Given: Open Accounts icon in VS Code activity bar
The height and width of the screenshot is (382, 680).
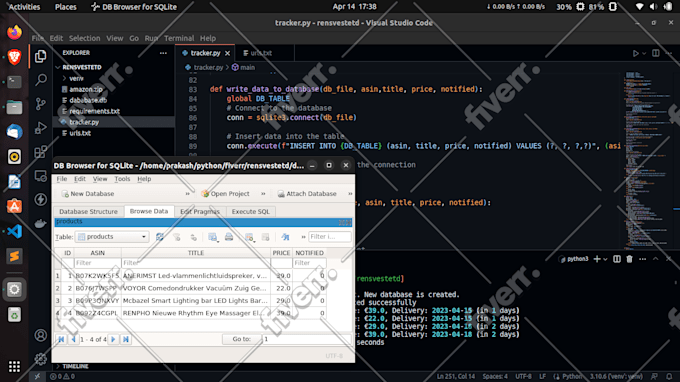Looking at the screenshot, I should 41,335.
